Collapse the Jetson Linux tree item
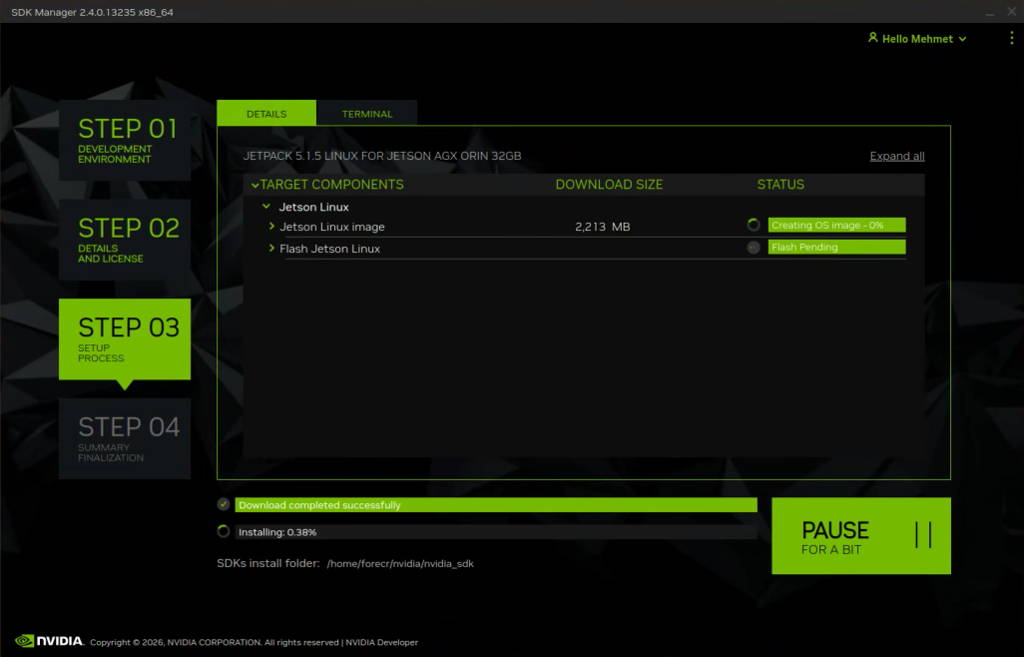1024x657 pixels. click(x=266, y=206)
